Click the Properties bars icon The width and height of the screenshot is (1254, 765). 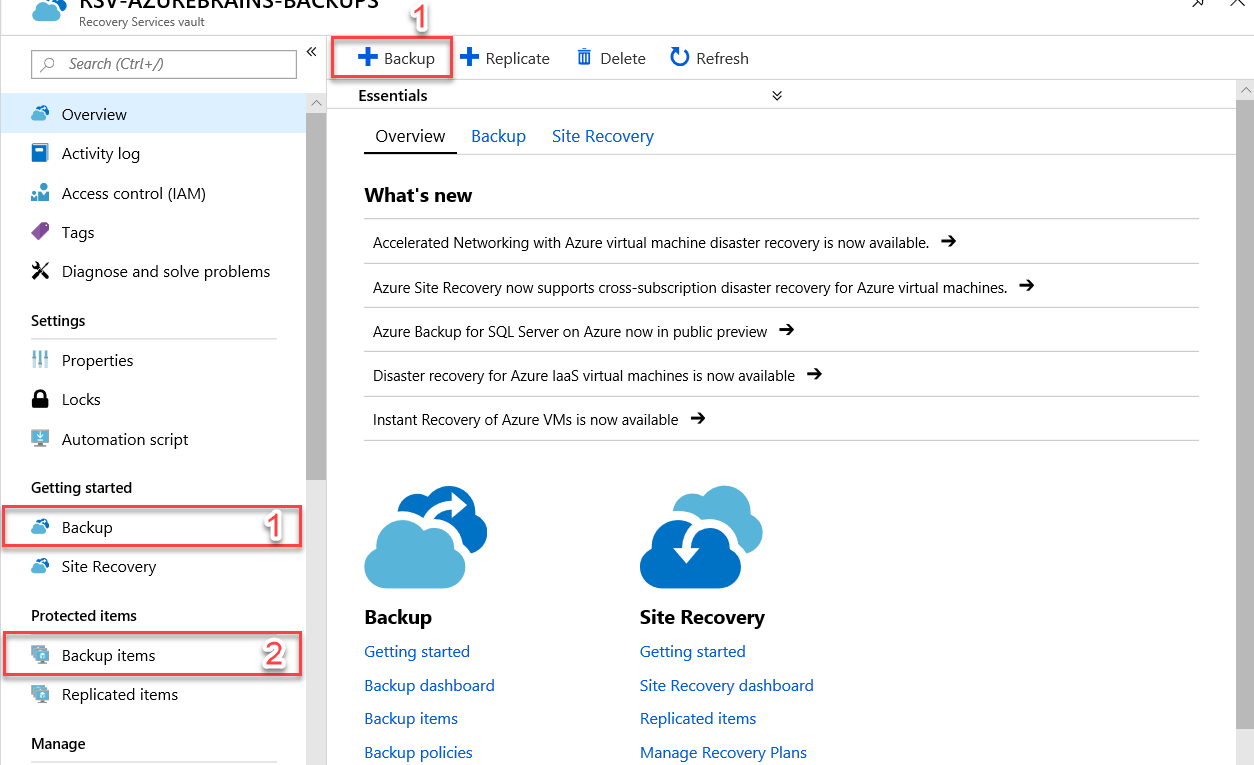point(40,360)
